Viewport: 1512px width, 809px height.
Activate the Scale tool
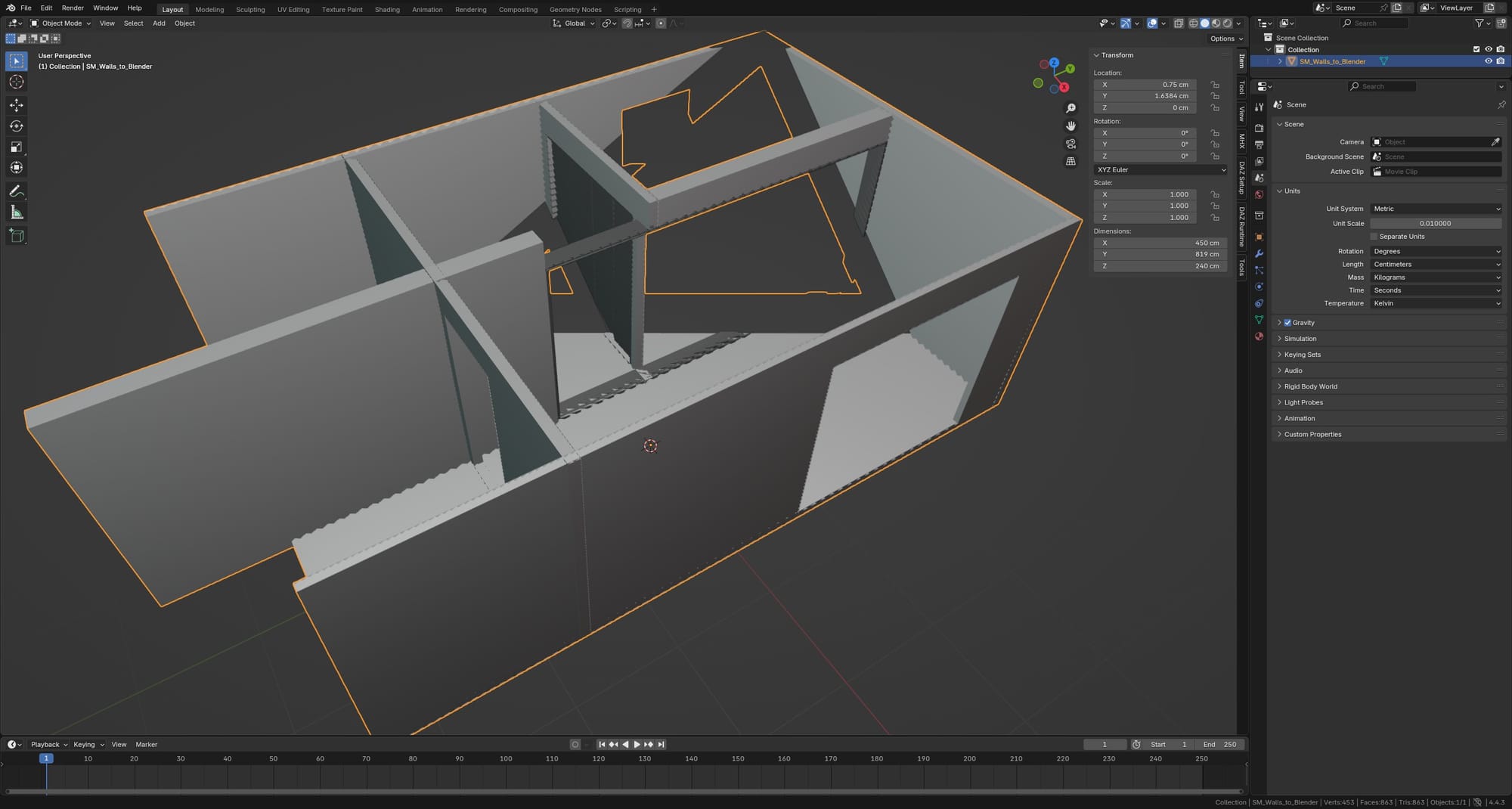coord(17,147)
